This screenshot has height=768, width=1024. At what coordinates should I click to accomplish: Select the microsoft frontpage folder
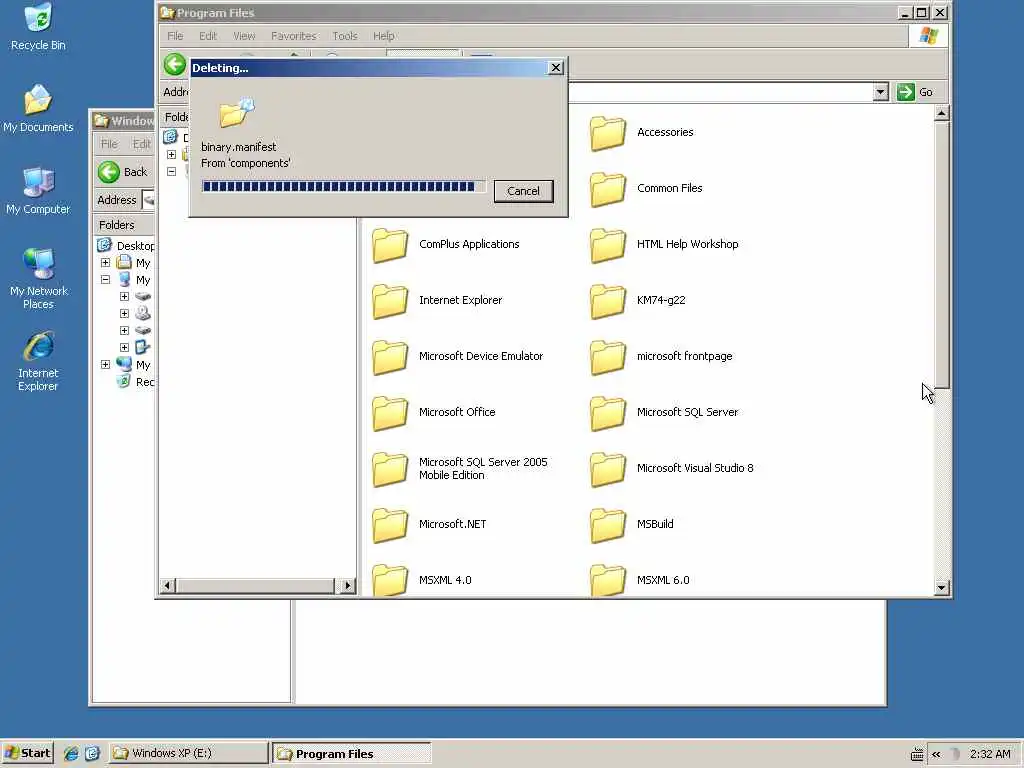[662, 357]
